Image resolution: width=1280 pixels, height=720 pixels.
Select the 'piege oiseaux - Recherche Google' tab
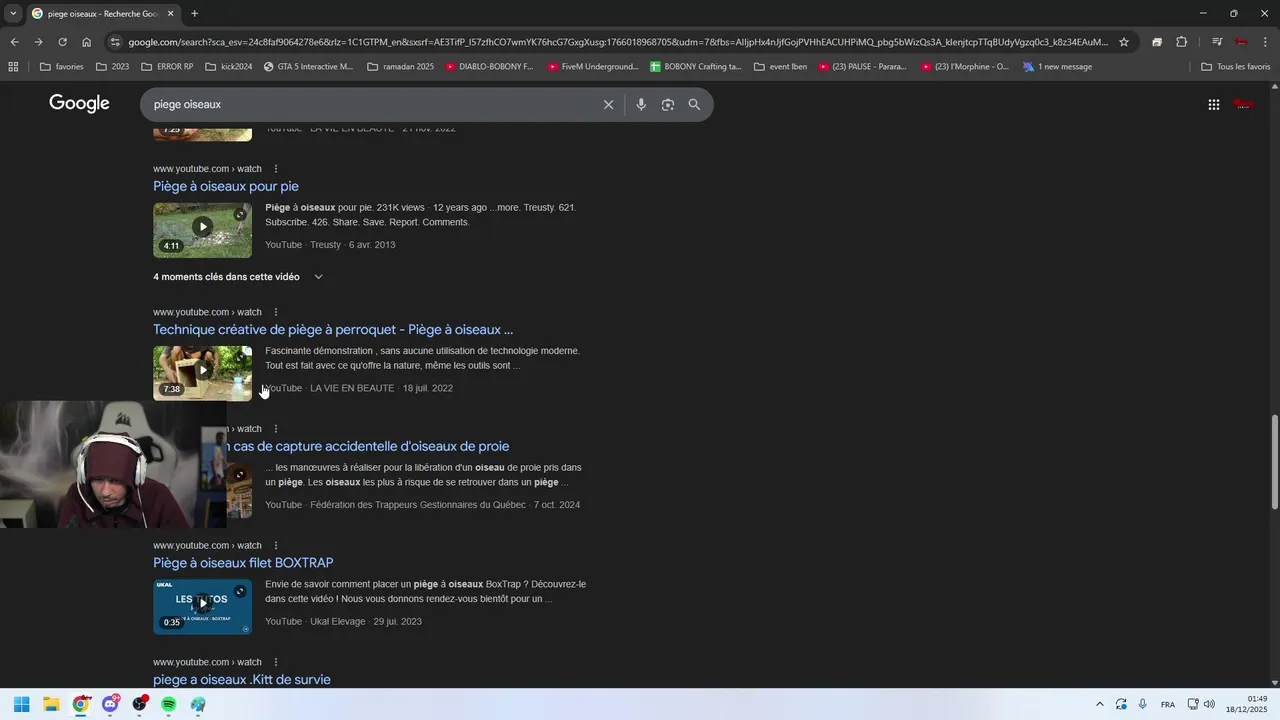(103, 14)
